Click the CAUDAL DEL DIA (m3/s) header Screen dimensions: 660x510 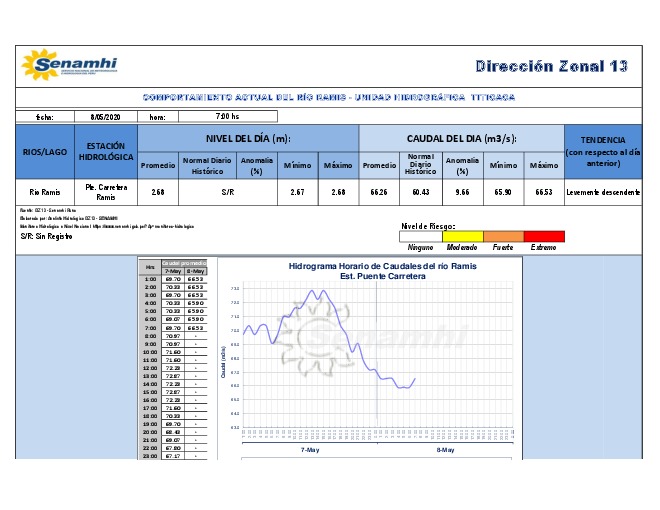click(458, 138)
